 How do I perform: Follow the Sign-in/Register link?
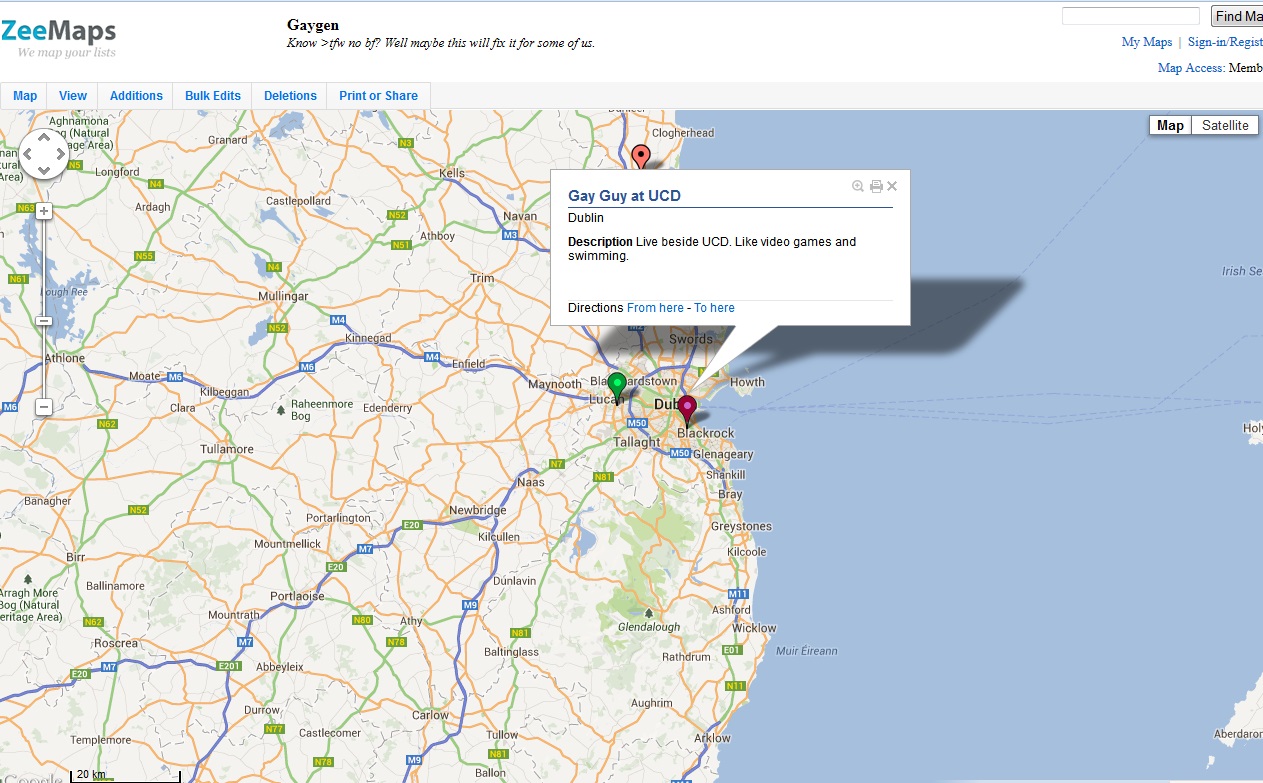pyautogui.click(x=1225, y=42)
